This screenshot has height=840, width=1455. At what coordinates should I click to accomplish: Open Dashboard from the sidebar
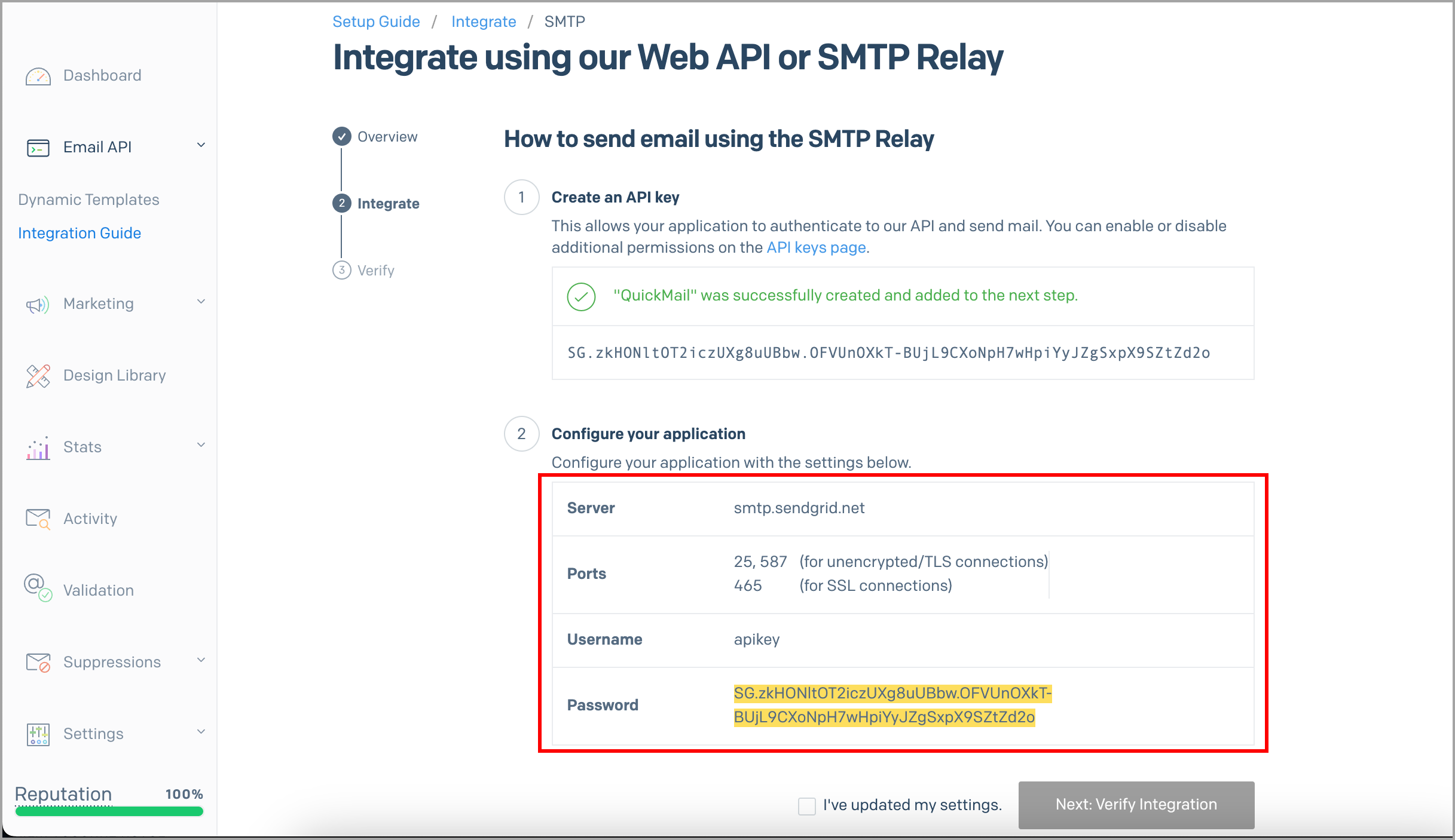102,76
